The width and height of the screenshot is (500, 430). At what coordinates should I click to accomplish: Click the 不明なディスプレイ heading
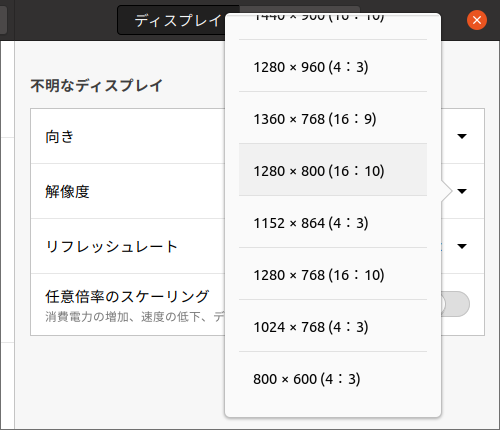pos(96,85)
